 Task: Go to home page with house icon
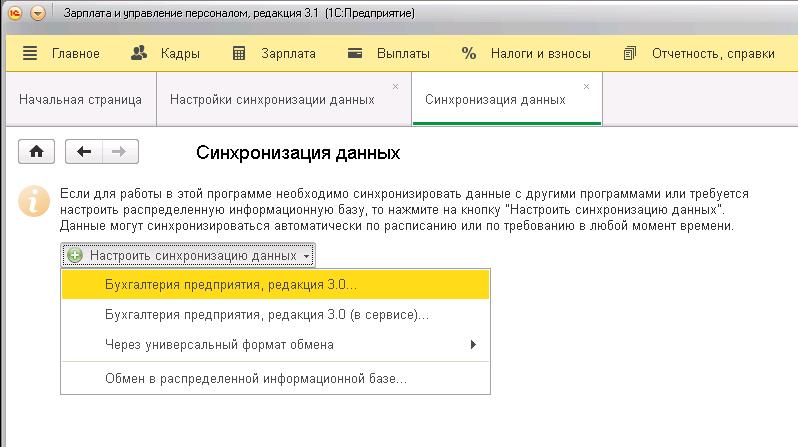(x=36, y=151)
